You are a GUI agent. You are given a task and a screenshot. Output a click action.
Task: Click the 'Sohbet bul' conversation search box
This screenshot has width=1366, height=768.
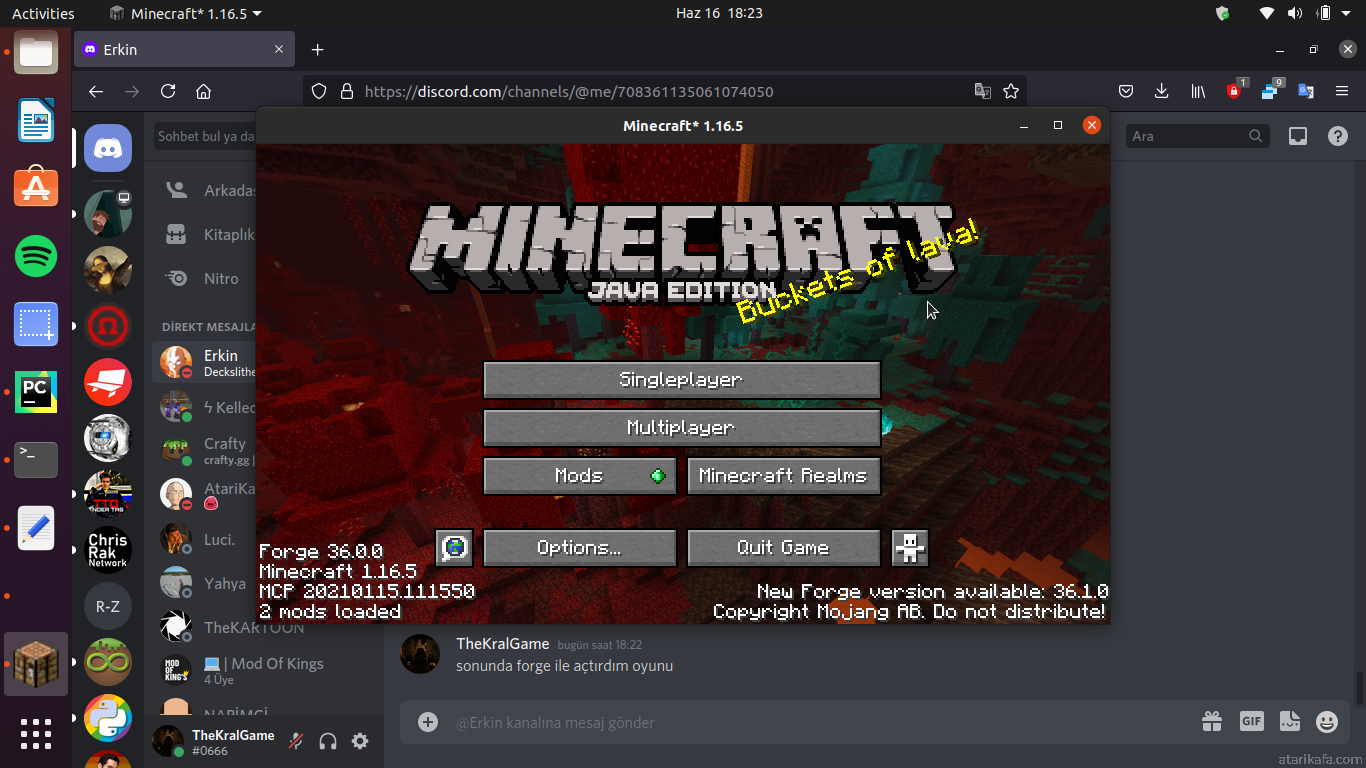point(206,136)
